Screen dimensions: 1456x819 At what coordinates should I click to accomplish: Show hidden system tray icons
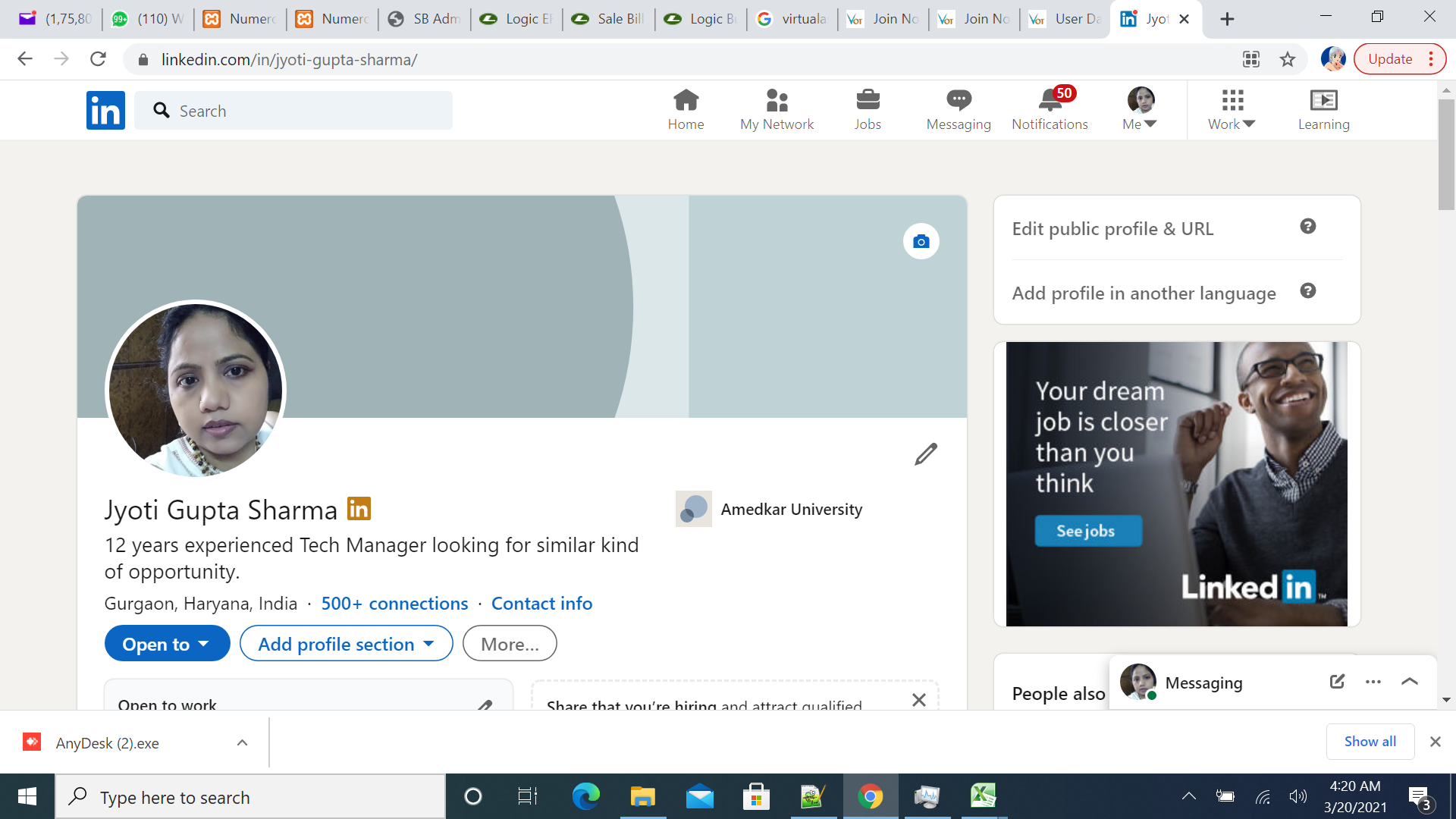pos(1188,796)
